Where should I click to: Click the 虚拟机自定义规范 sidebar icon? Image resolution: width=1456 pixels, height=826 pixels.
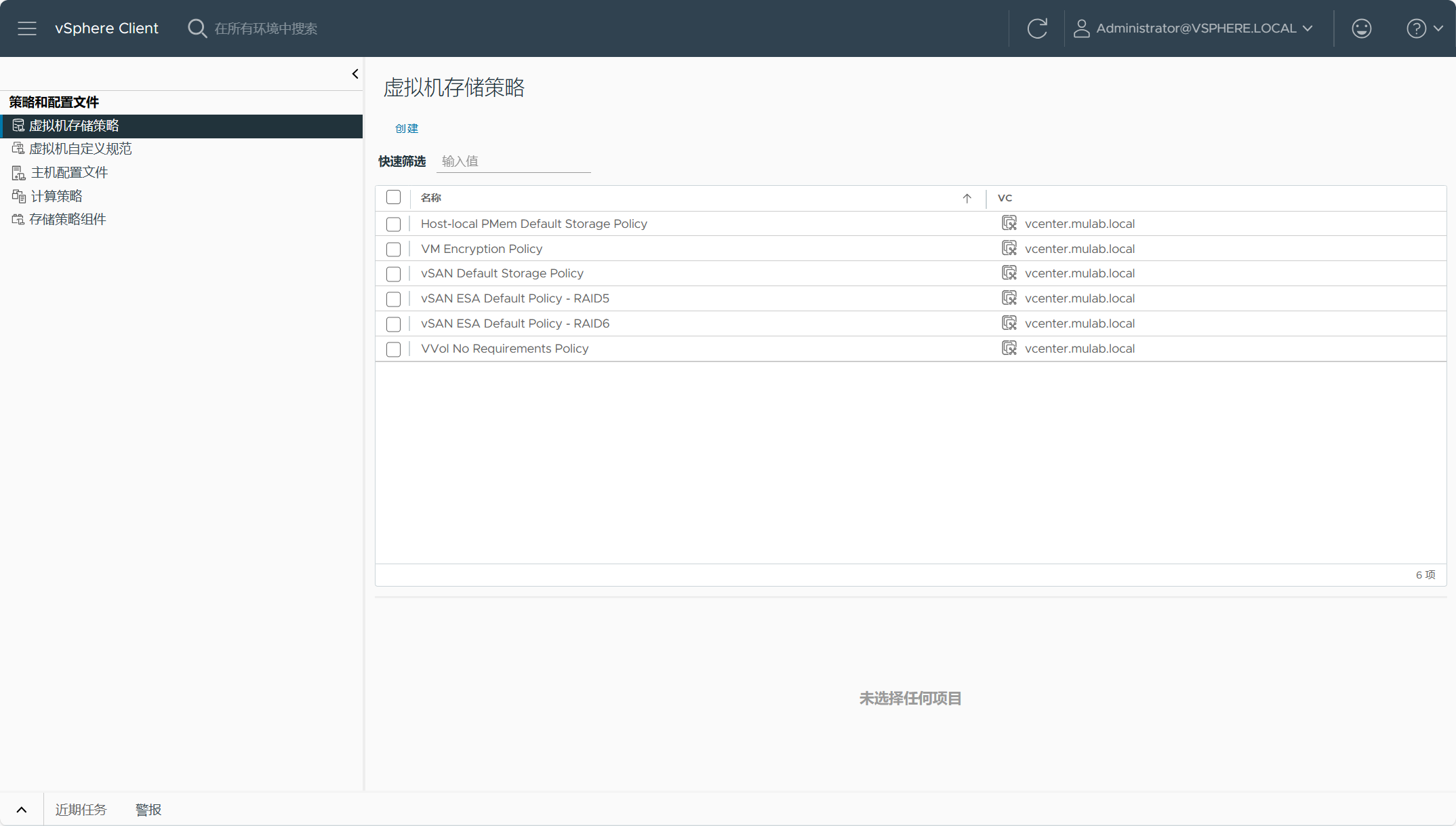(x=18, y=149)
